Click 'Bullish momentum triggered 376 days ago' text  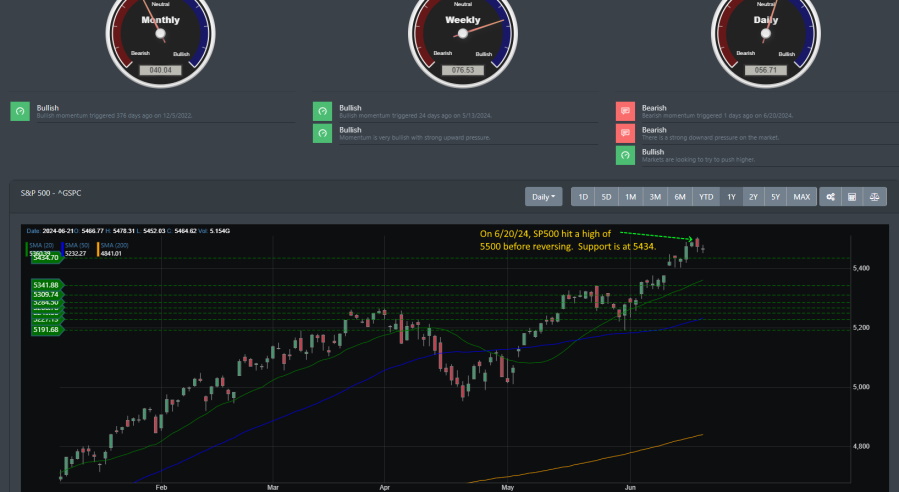[x=114, y=116]
